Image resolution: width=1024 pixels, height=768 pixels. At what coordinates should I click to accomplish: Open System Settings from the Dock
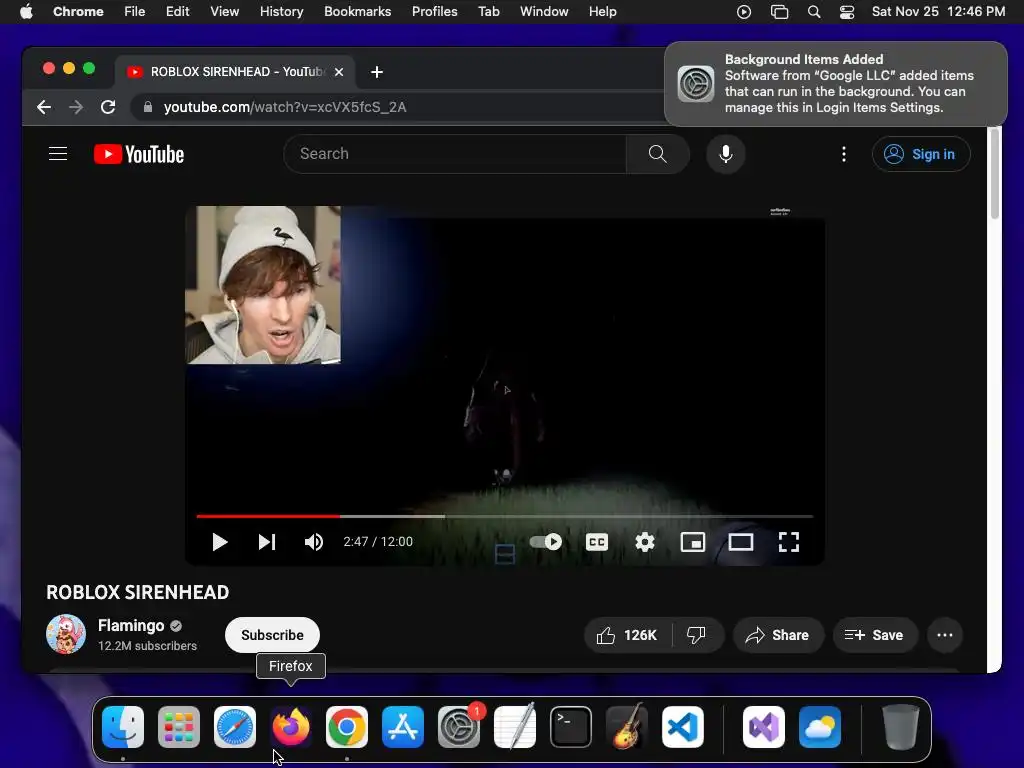pyautogui.click(x=459, y=727)
